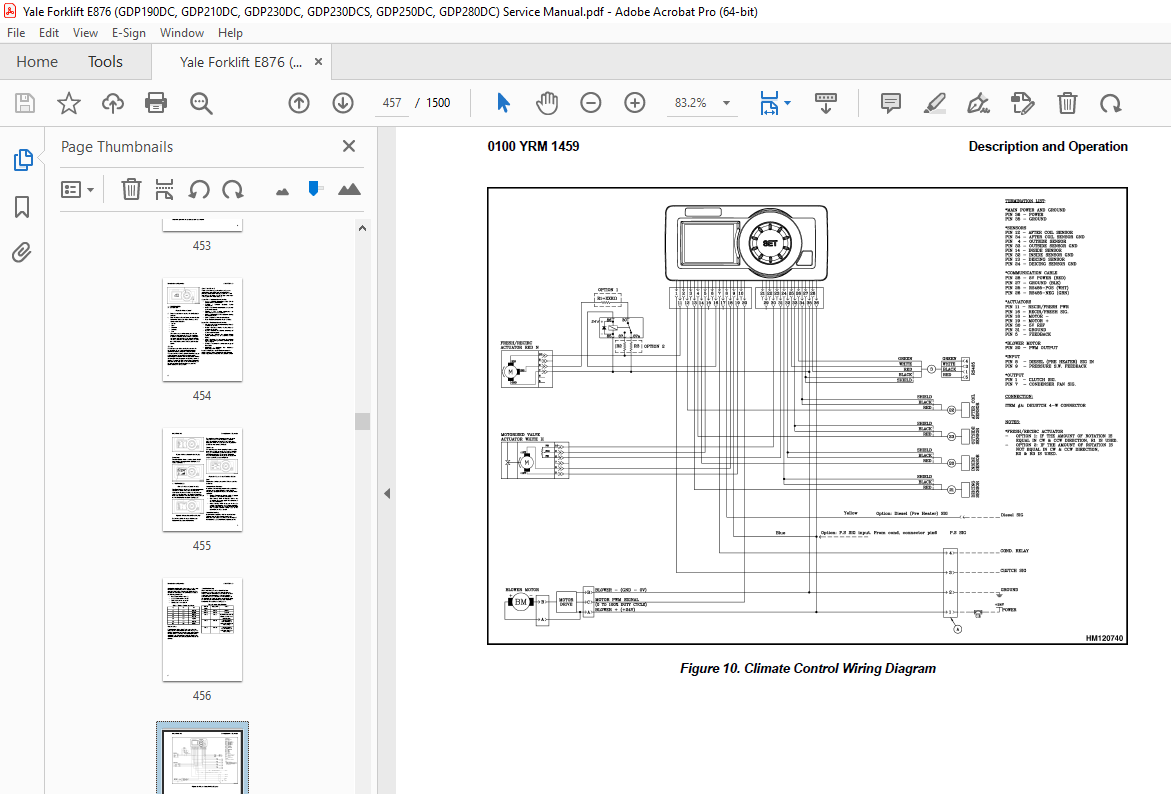Image resolution: width=1171 pixels, height=794 pixels.
Task: Rotate thumbnails counterclockwise
Action: (199, 189)
